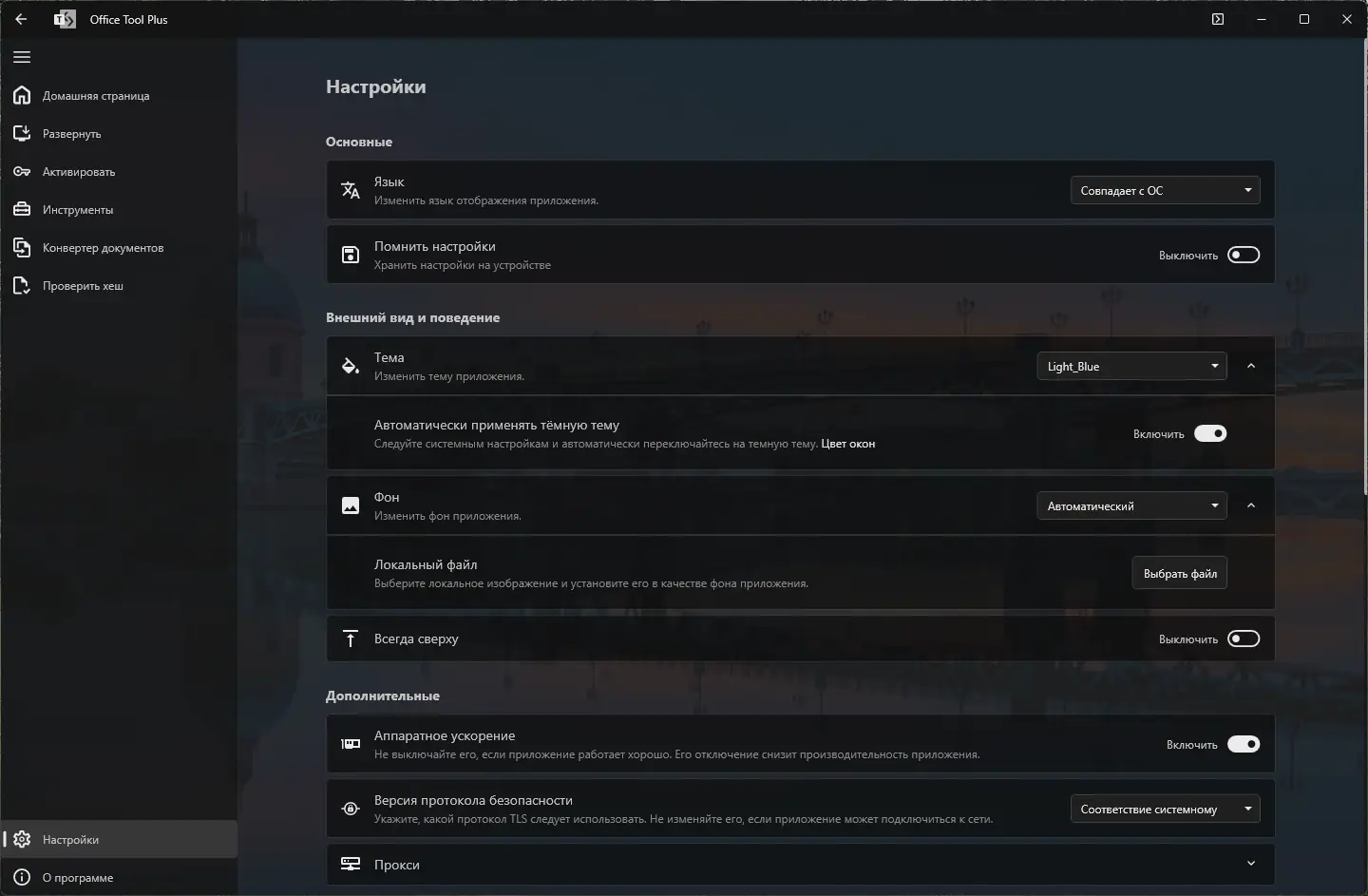Click the hardware acceleration icon
The width and height of the screenshot is (1368, 896).
pos(351,744)
